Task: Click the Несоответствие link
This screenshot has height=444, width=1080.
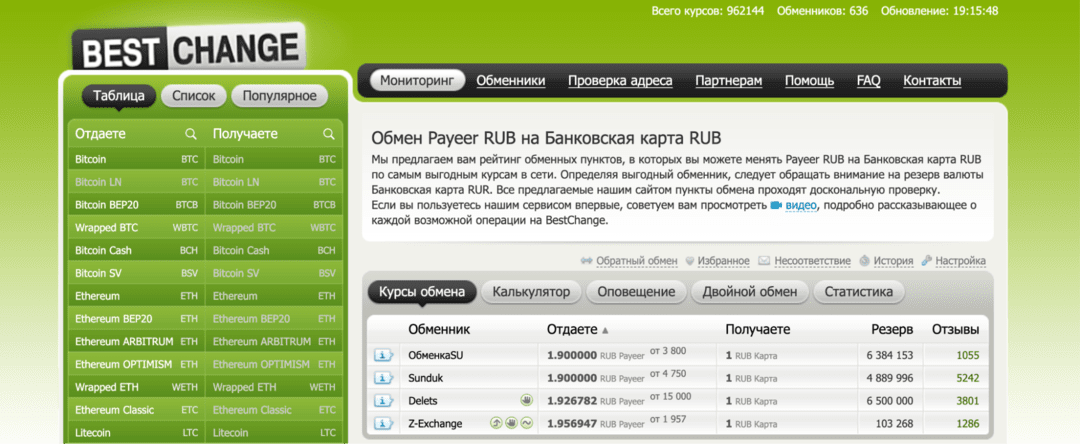Action: coord(812,261)
